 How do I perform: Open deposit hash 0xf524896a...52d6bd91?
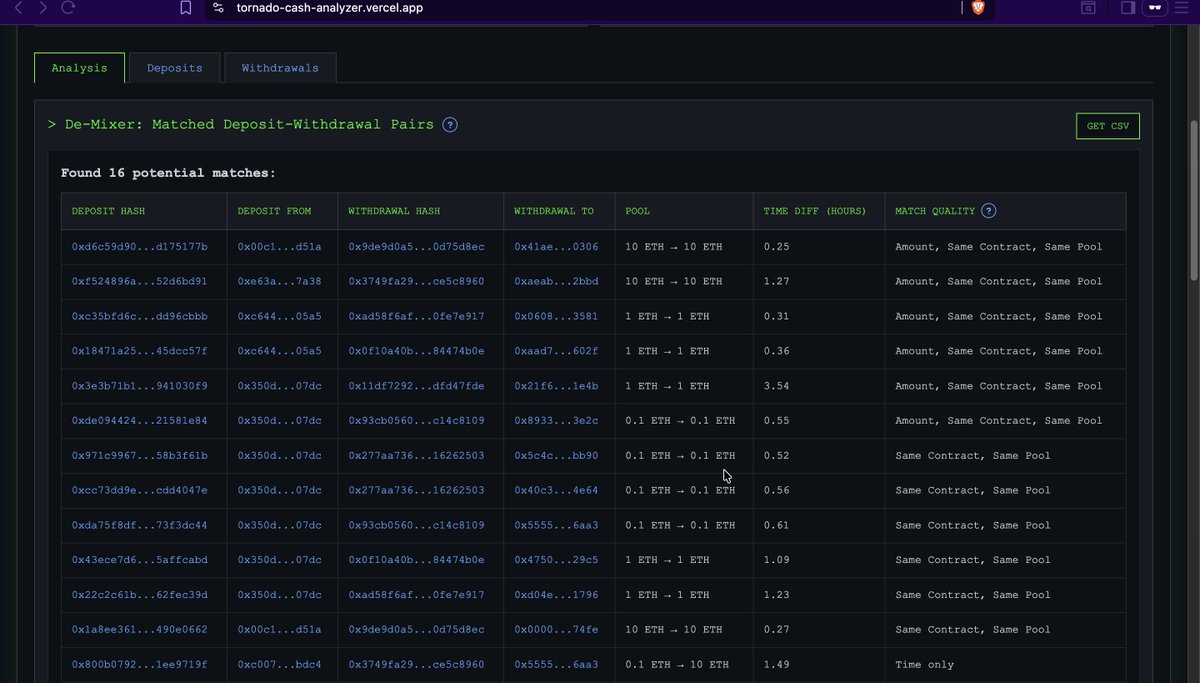140,281
